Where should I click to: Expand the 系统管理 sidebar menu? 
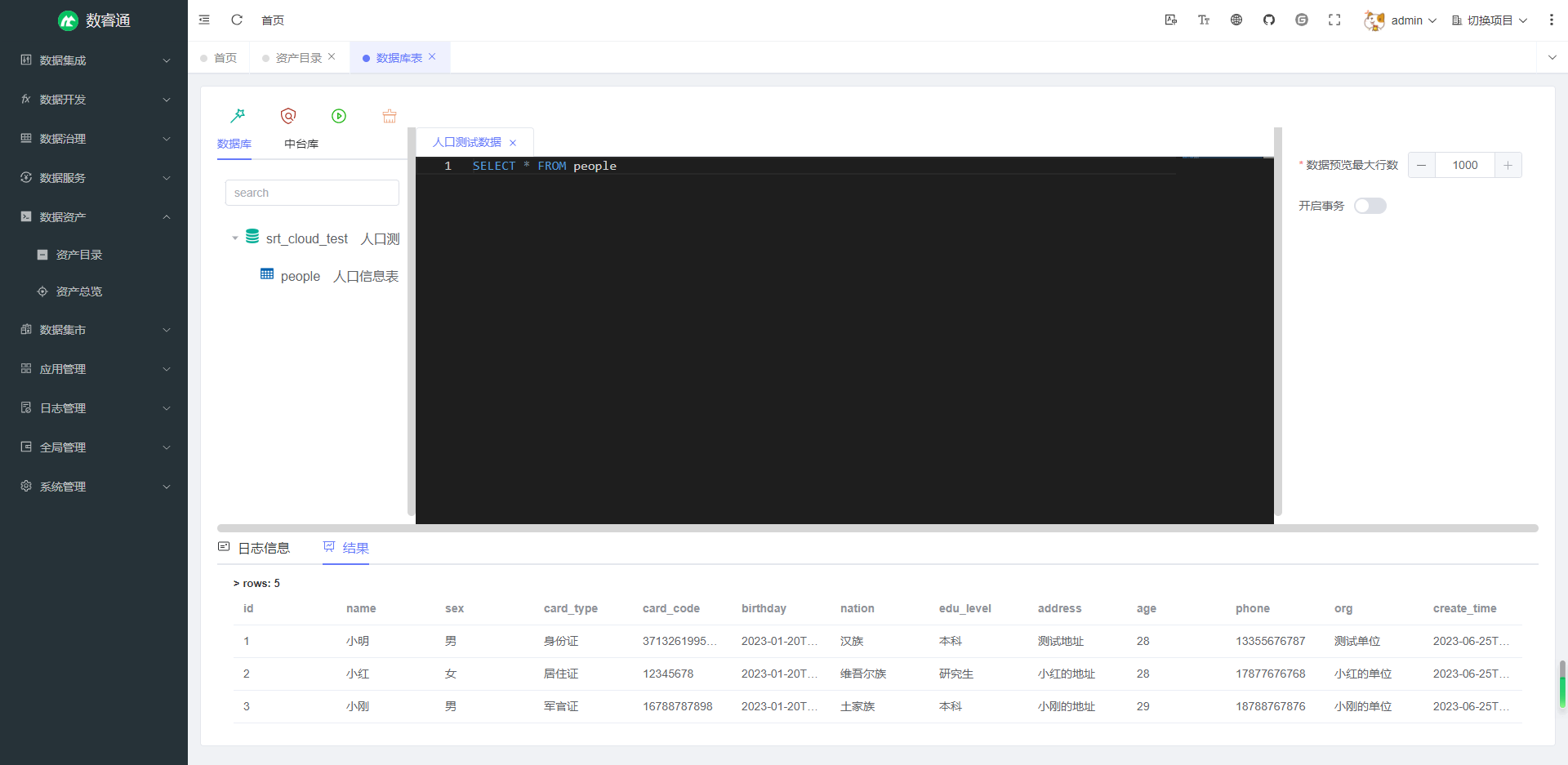point(94,487)
